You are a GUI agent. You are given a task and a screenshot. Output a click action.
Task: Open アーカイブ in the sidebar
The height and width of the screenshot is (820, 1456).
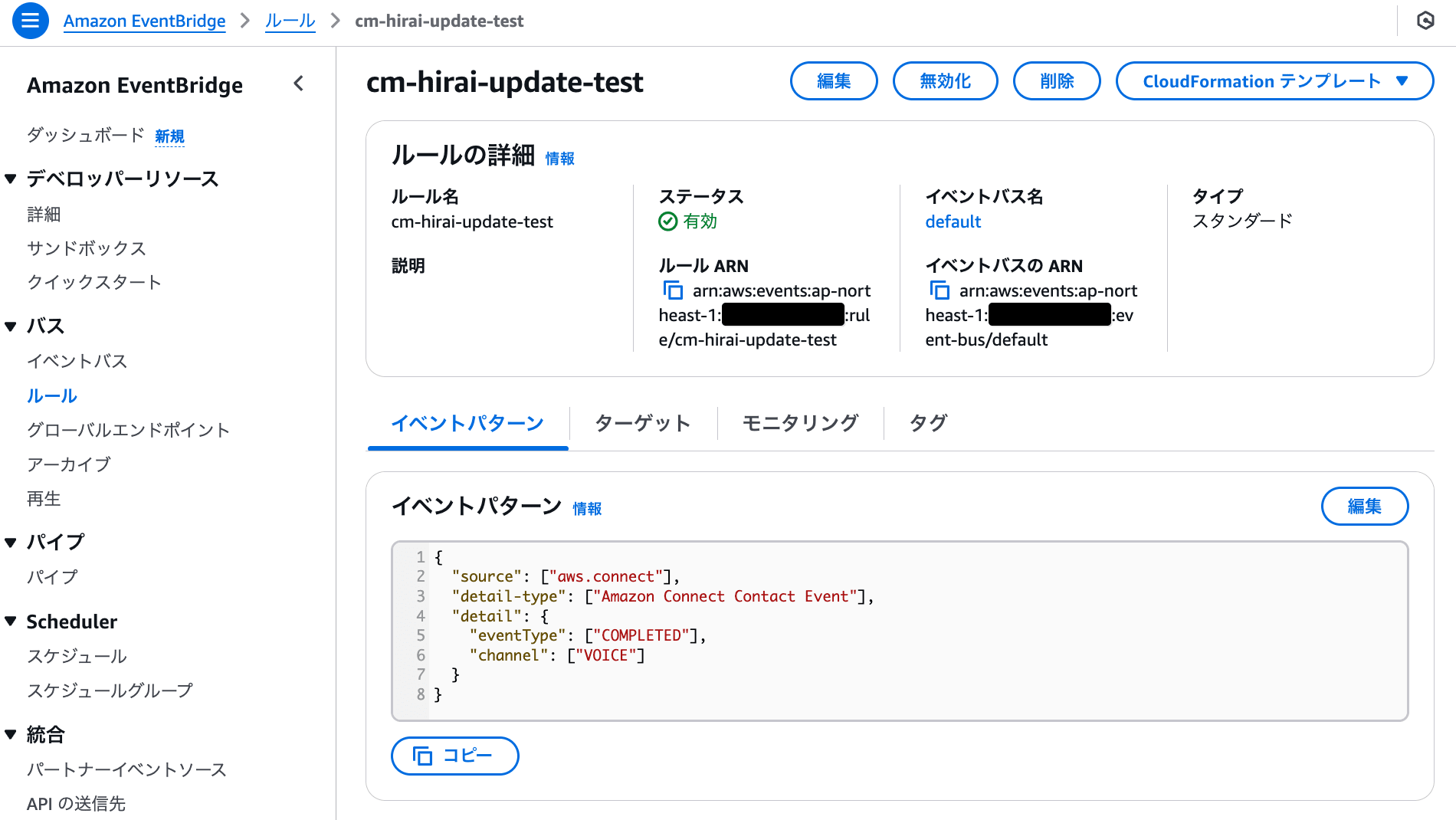click(69, 464)
